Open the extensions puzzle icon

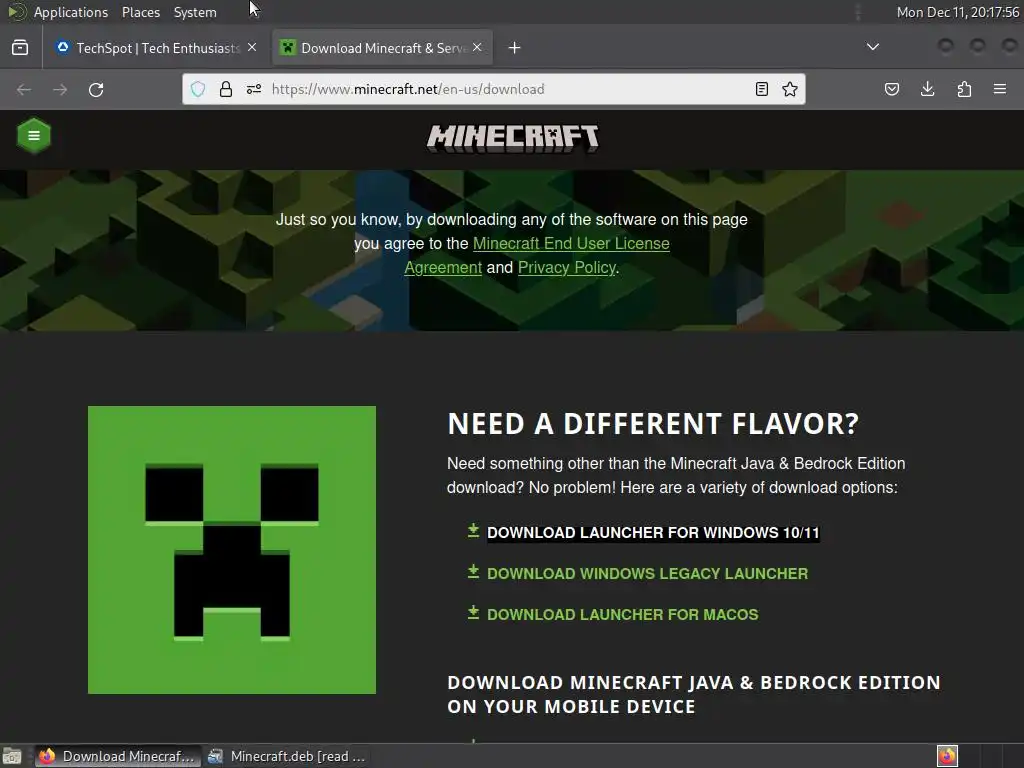pos(964,89)
